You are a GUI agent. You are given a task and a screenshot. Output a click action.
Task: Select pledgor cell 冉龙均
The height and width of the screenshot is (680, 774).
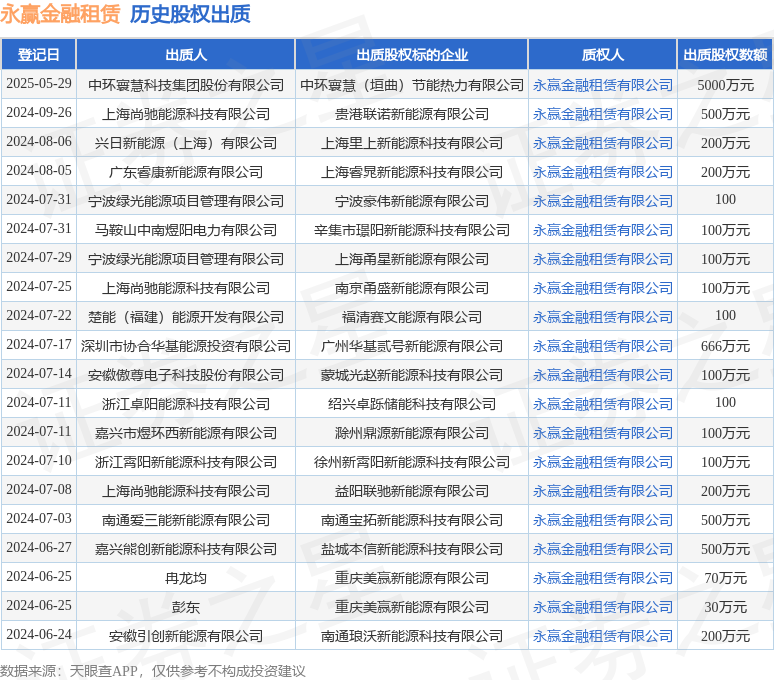pos(186,578)
